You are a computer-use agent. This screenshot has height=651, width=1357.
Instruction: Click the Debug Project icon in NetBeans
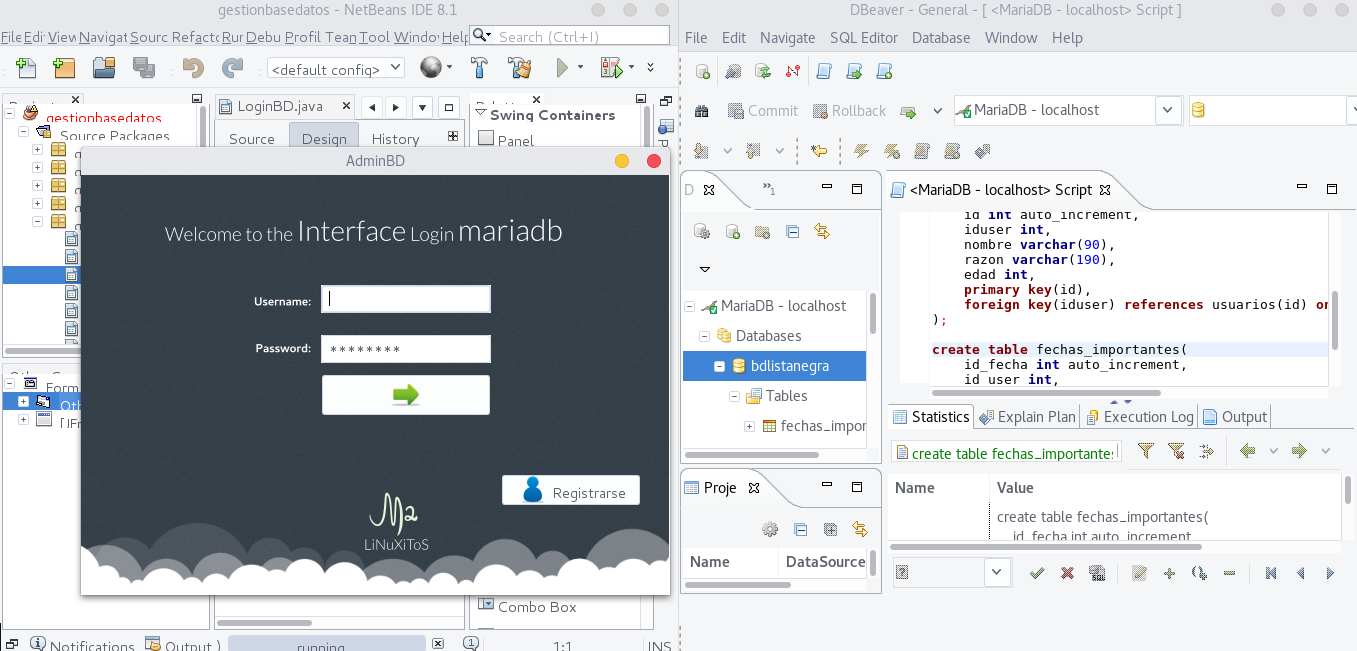click(611, 68)
